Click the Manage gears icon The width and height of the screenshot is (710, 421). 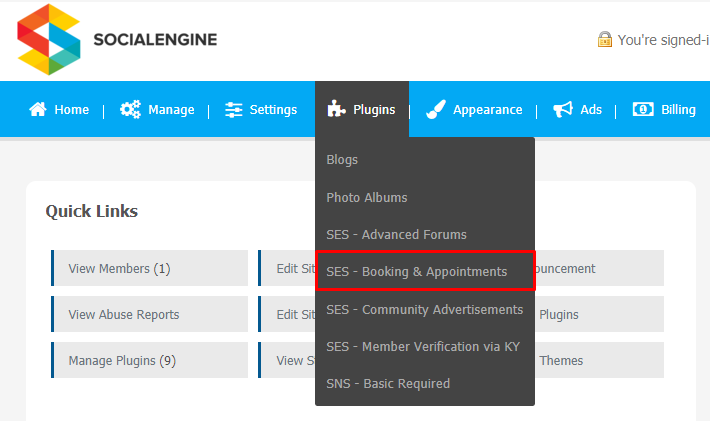130,109
